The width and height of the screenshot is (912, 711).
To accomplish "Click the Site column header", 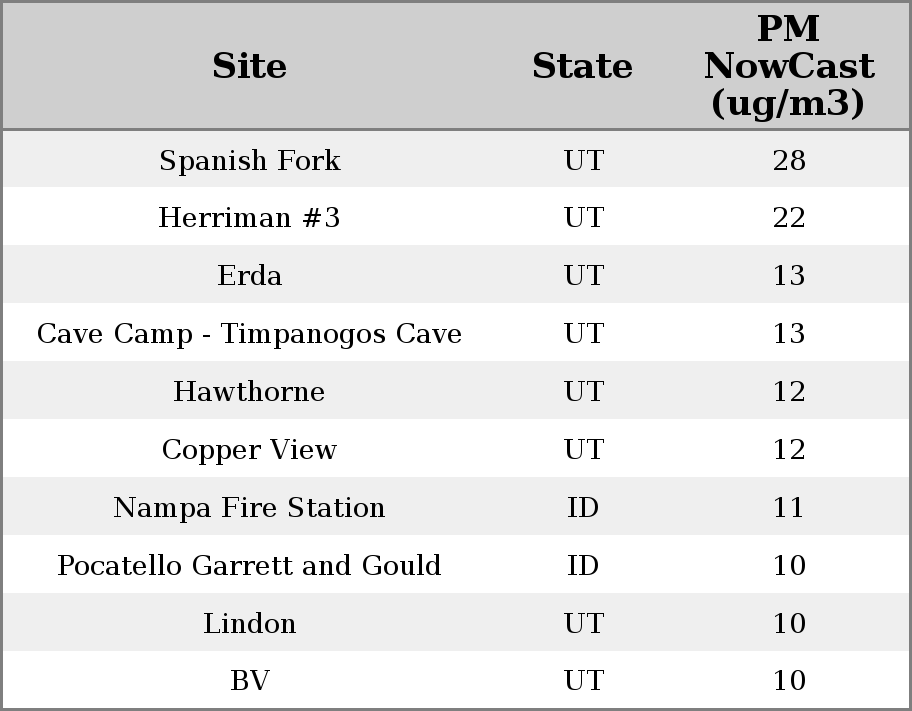I will [249, 66].
